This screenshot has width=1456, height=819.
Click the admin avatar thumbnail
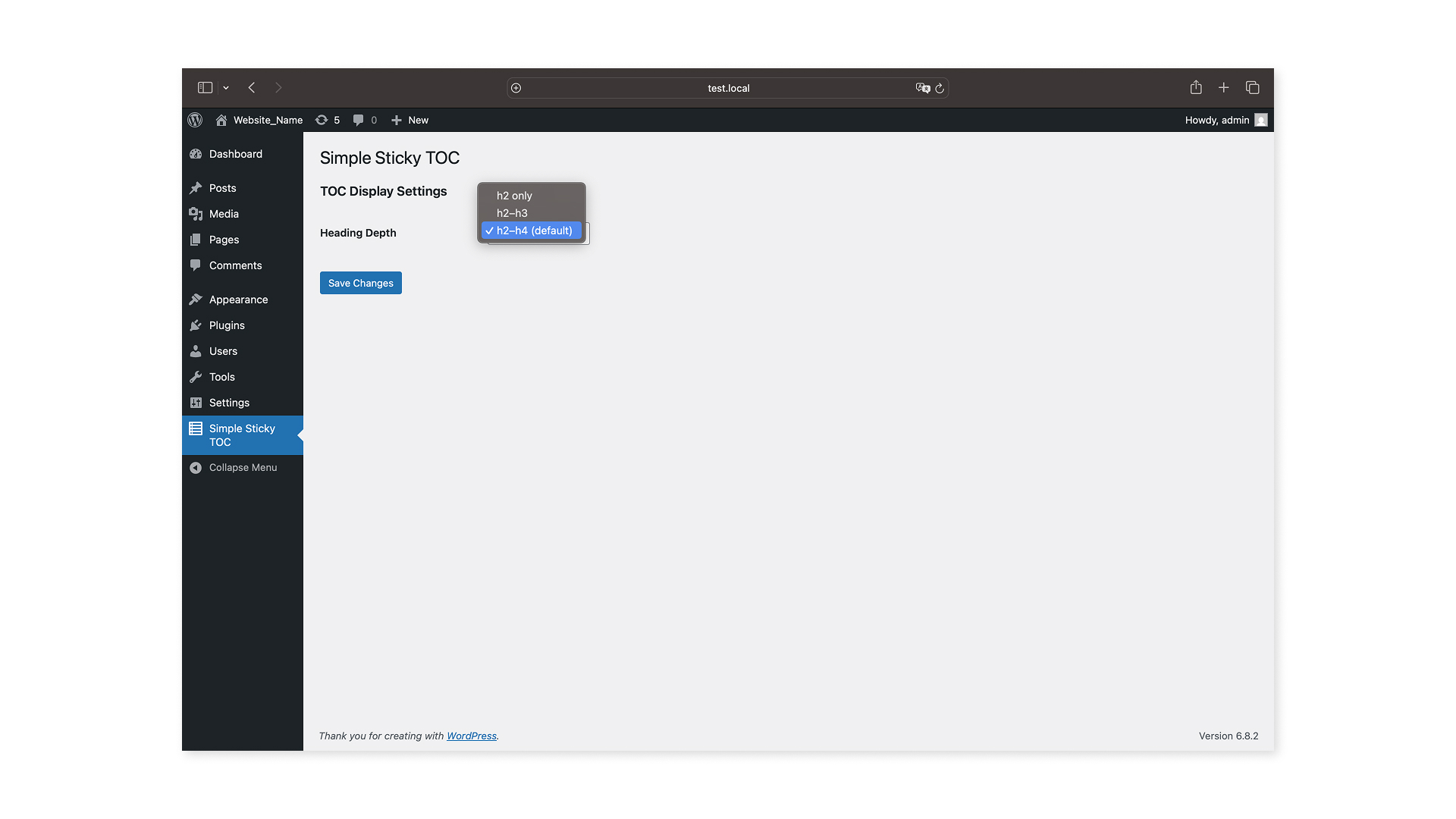pyautogui.click(x=1261, y=120)
